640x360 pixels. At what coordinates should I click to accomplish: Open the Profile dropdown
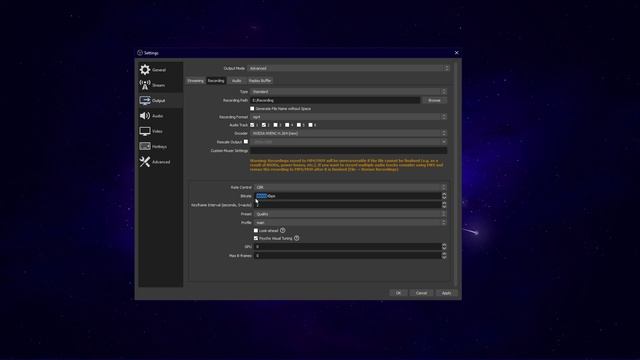pos(351,222)
